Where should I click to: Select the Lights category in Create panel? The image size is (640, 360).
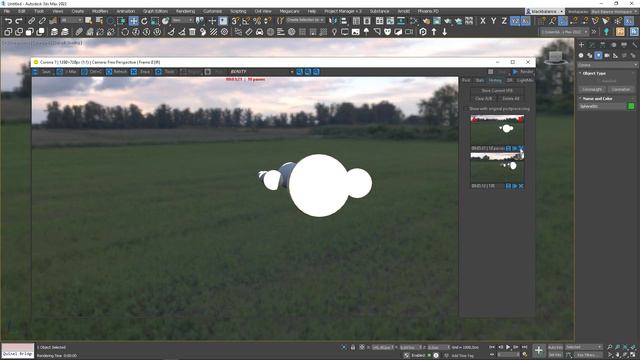pyautogui.click(x=598, y=55)
